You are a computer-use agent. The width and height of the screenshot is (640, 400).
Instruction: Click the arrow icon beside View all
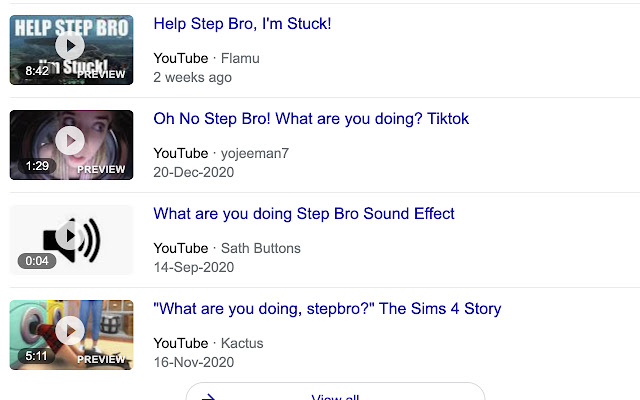click(208, 397)
